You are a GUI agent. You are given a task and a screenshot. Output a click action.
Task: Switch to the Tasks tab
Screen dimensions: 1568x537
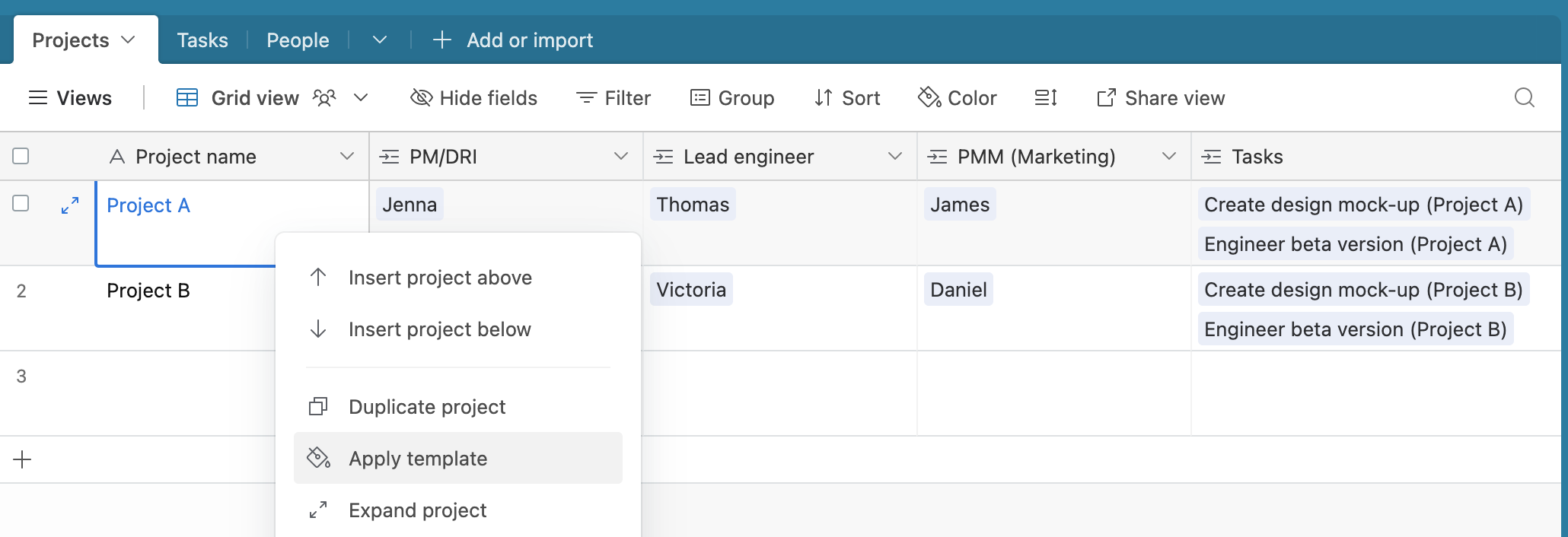(202, 40)
